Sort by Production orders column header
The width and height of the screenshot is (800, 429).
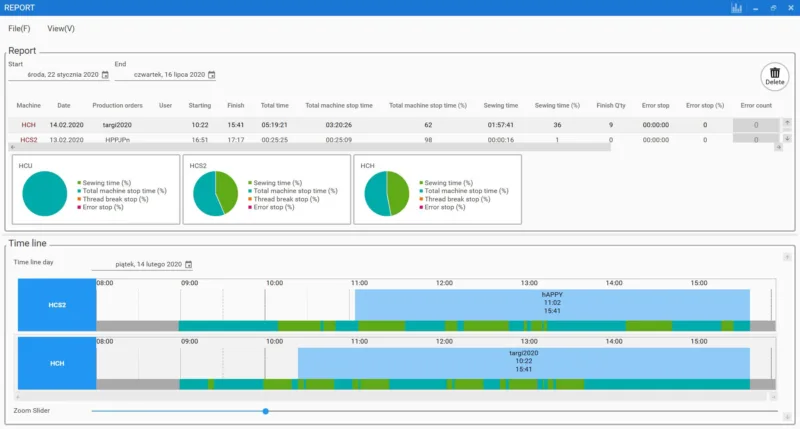[x=117, y=106]
